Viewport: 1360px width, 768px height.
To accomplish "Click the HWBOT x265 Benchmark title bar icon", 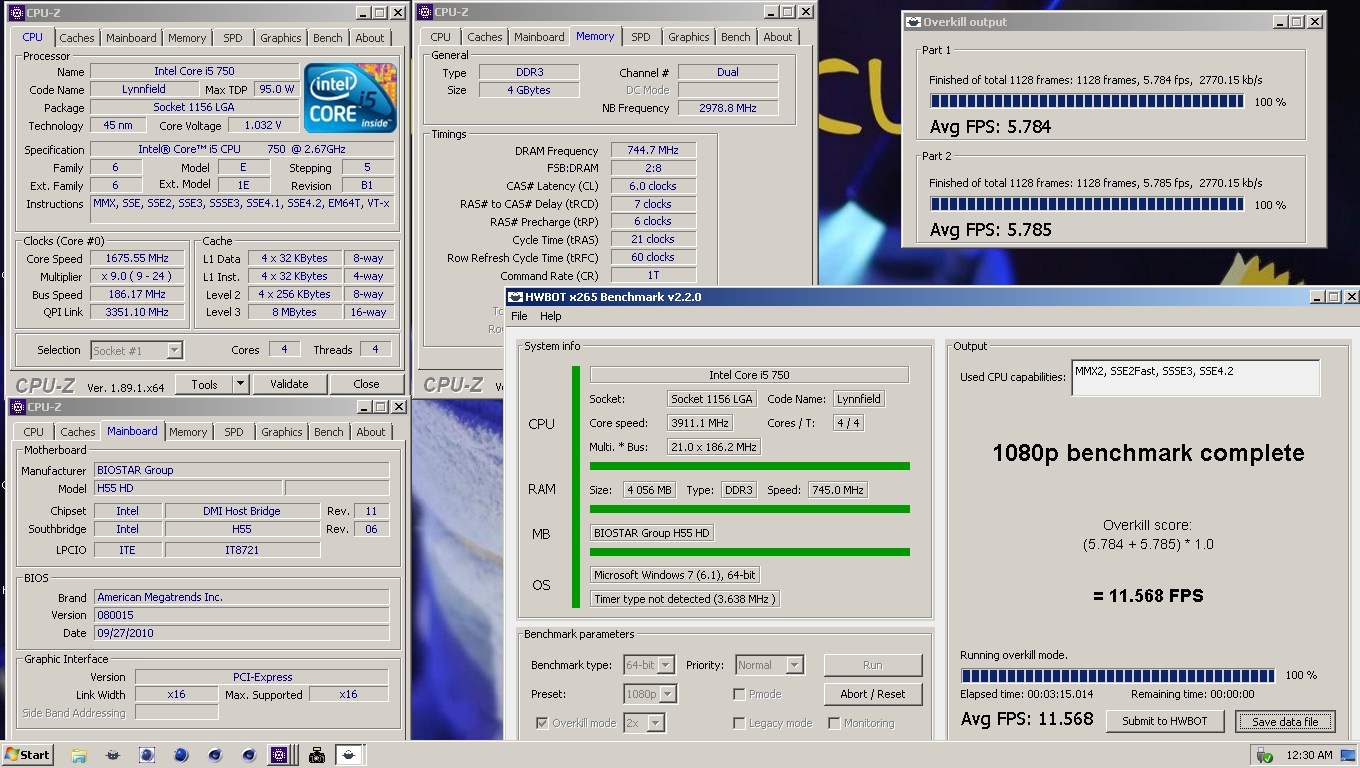I will point(516,297).
